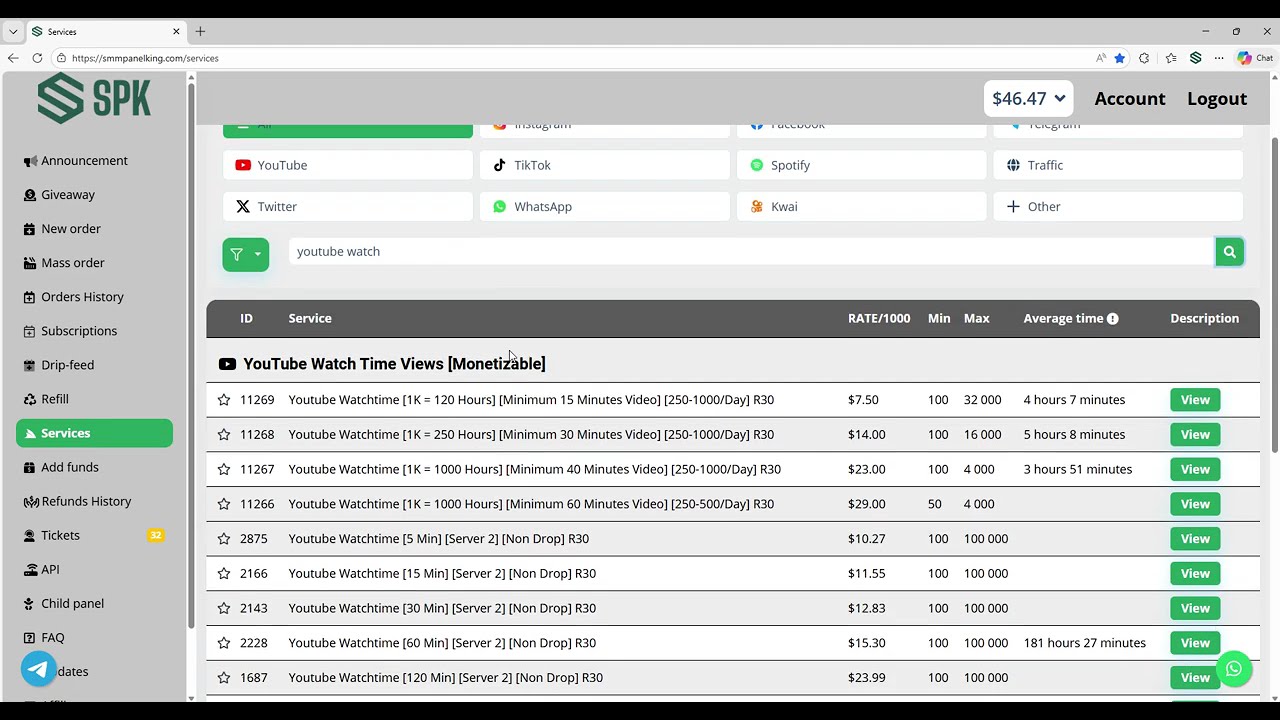View description of service 11268
The width and height of the screenshot is (1280, 720).
click(1195, 435)
